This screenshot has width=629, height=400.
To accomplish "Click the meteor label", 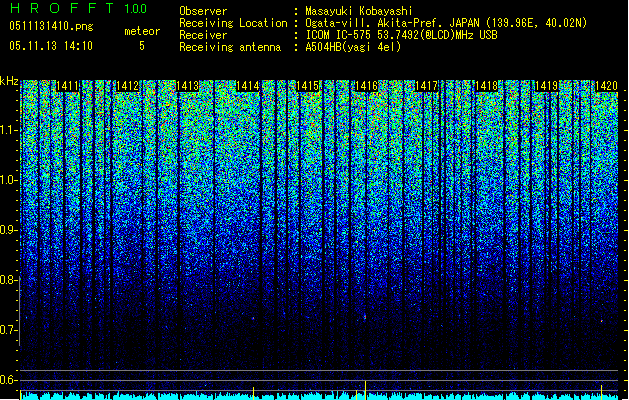I will (x=142, y=31).
